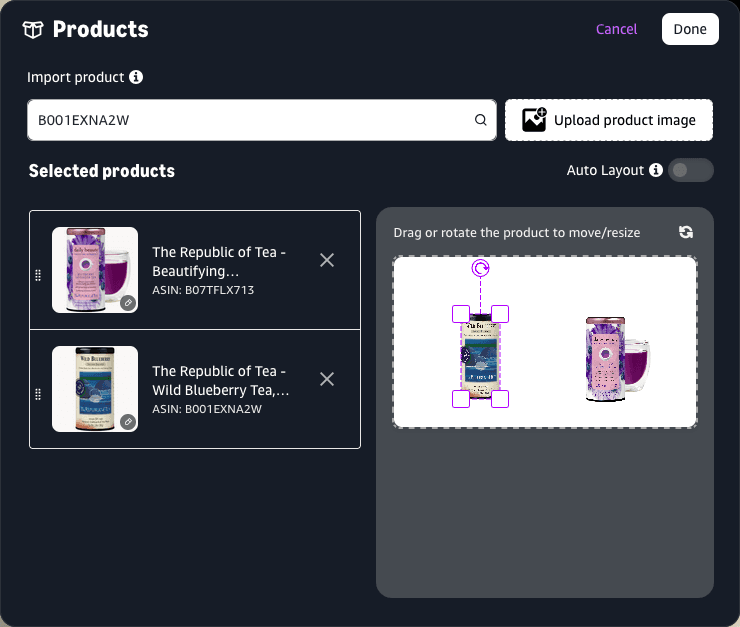Screen dimensions: 740x627
Task: Click bottom-right resize handle of selected product
Action: (x=500, y=399)
